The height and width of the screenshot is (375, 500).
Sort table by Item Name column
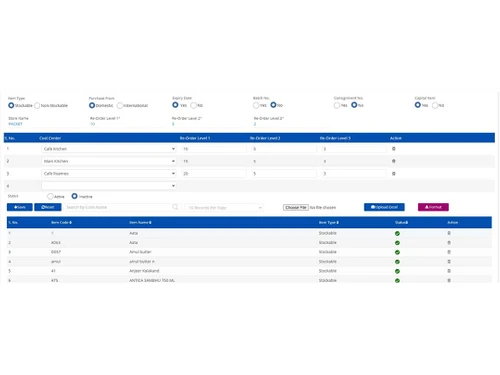coord(140,222)
